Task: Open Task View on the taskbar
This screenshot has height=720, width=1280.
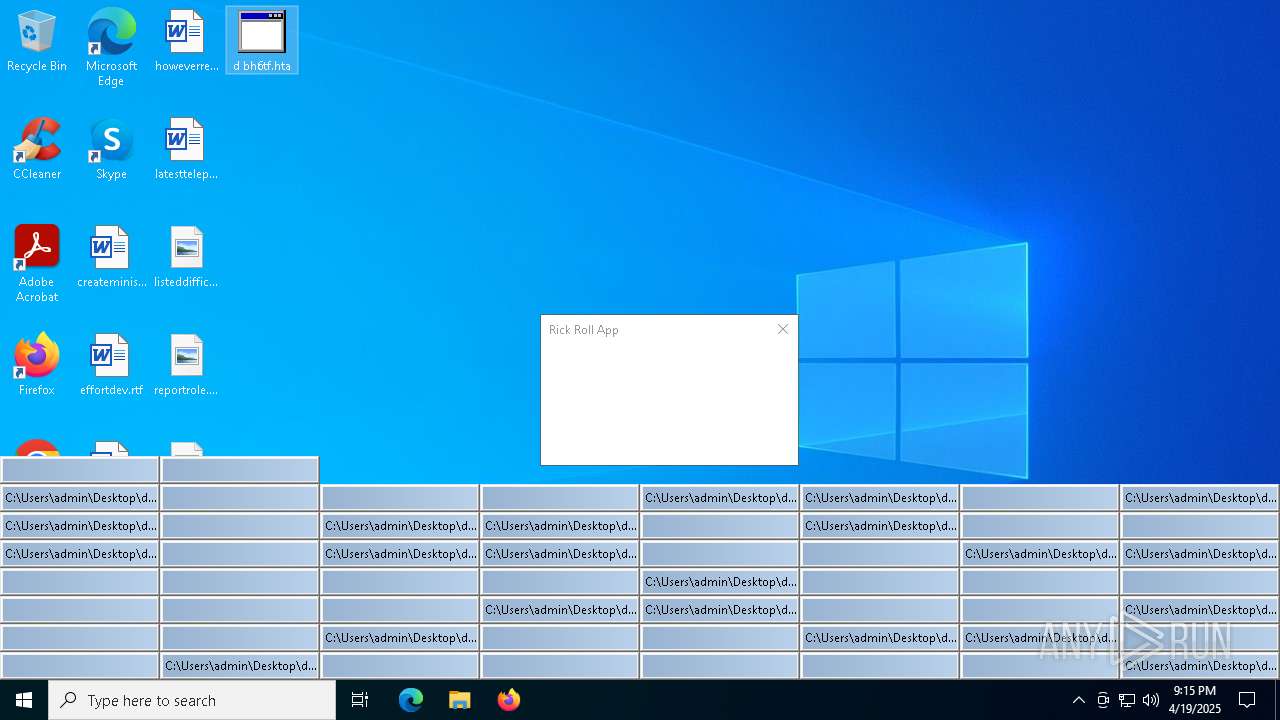Action: click(x=360, y=700)
